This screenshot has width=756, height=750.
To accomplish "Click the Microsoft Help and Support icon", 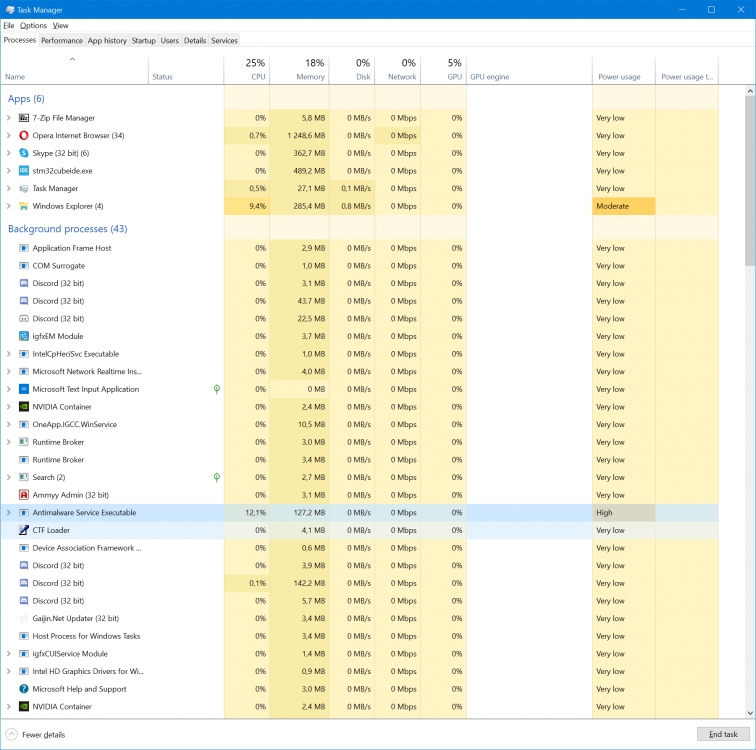I will click(24, 689).
